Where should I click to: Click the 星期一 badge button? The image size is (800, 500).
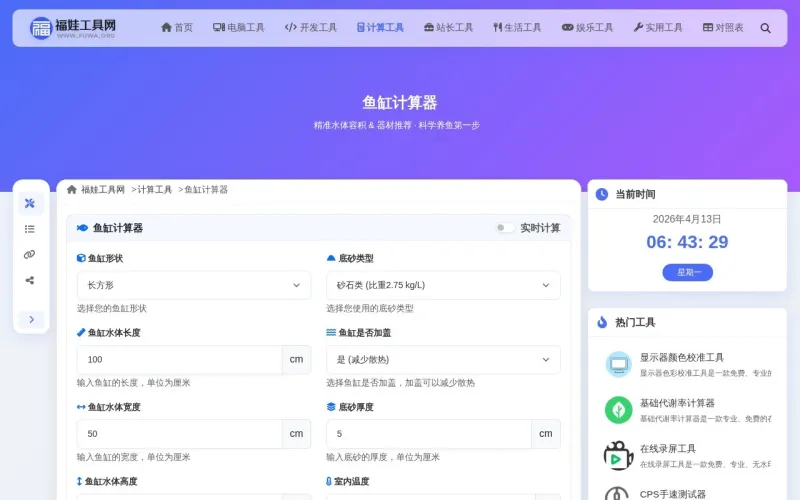687,272
